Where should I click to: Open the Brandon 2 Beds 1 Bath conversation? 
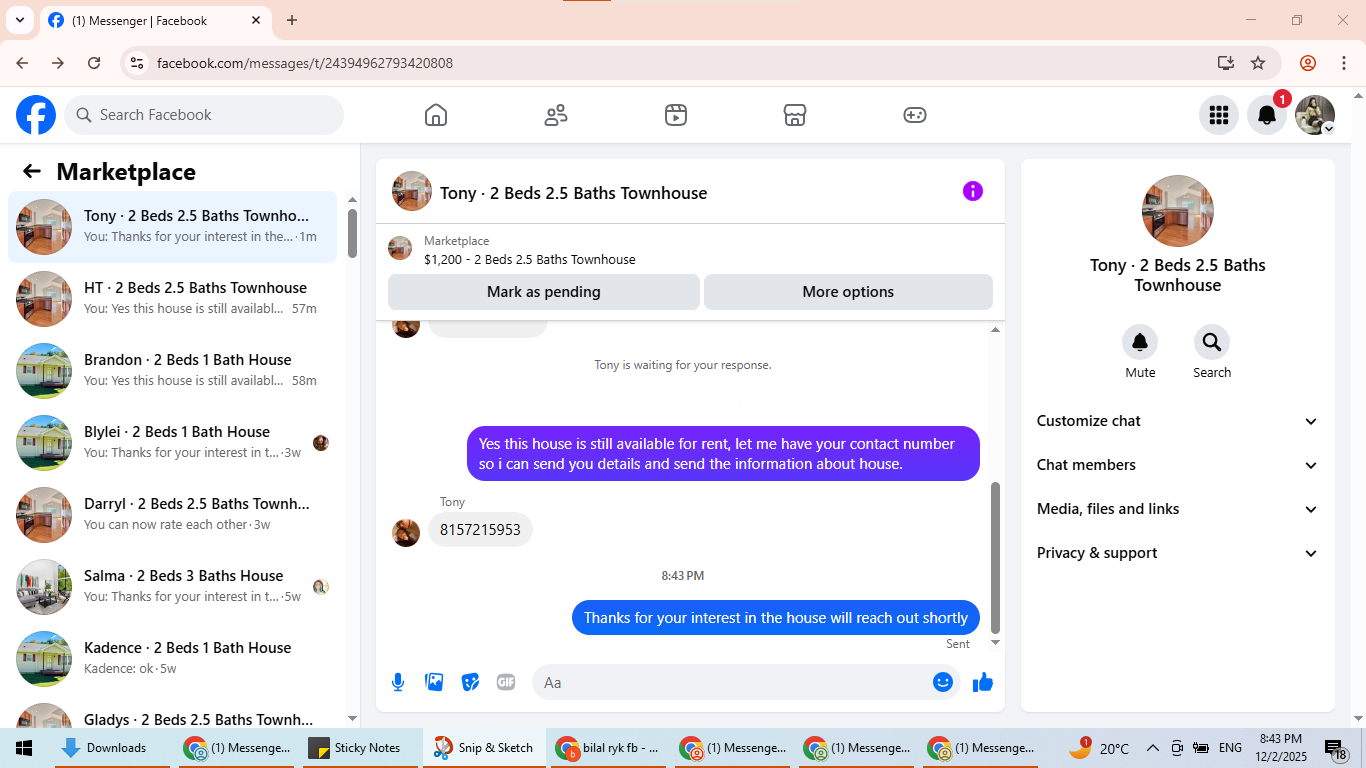173,371
